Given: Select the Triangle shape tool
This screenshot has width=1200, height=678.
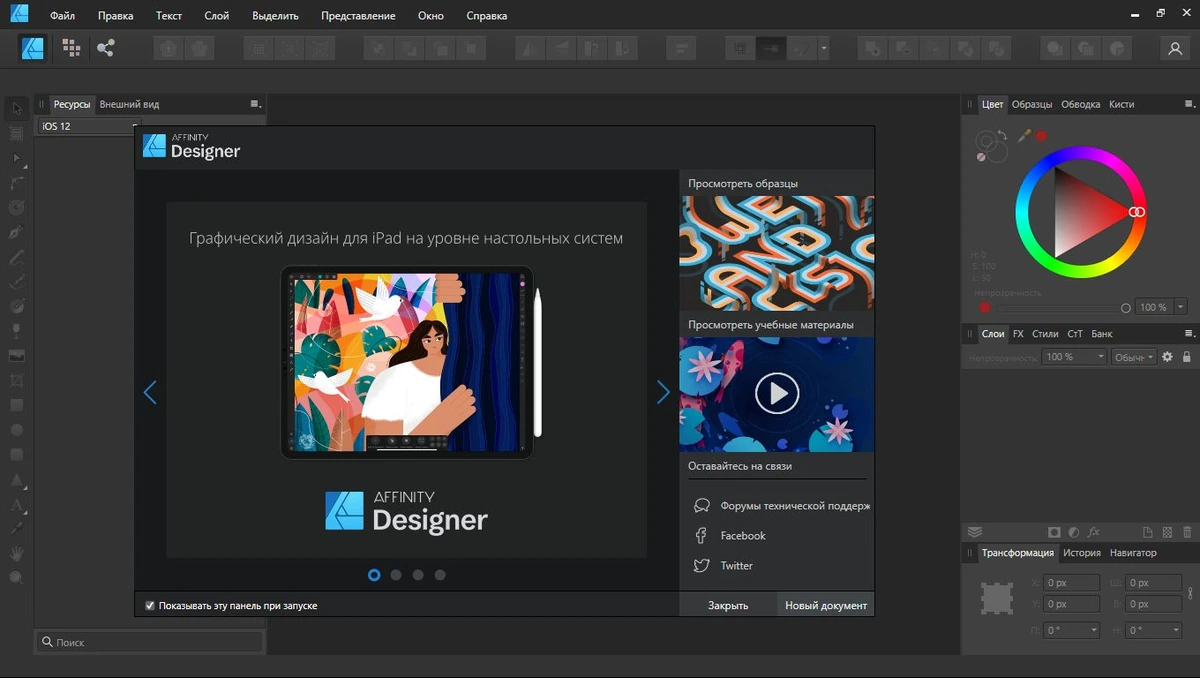Looking at the screenshot, I should (x=16, y=479).
